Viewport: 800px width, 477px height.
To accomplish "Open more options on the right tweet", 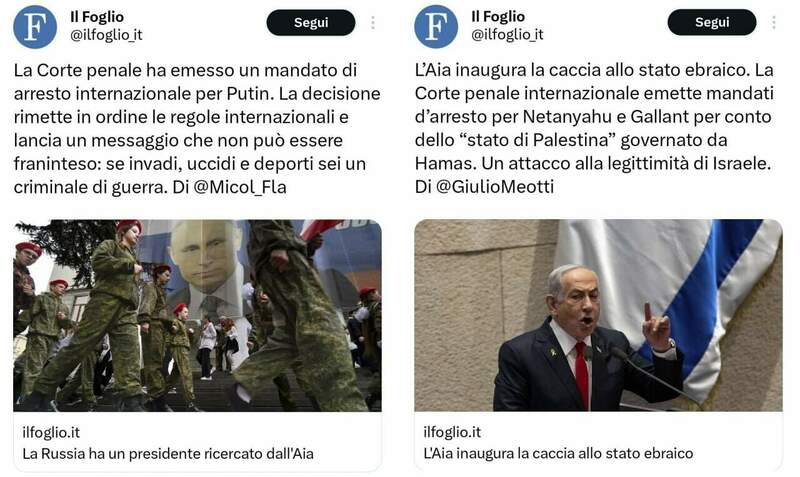I will 774,22.
